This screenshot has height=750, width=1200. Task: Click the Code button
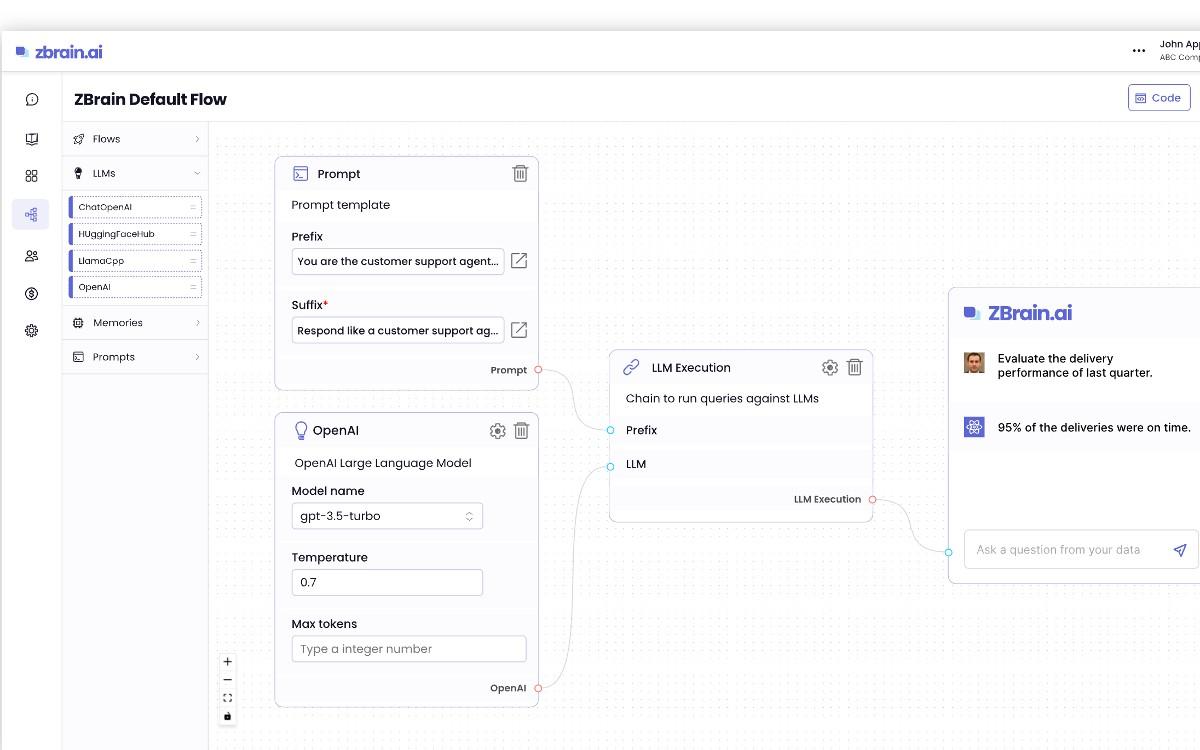(x=1158, y=97)
